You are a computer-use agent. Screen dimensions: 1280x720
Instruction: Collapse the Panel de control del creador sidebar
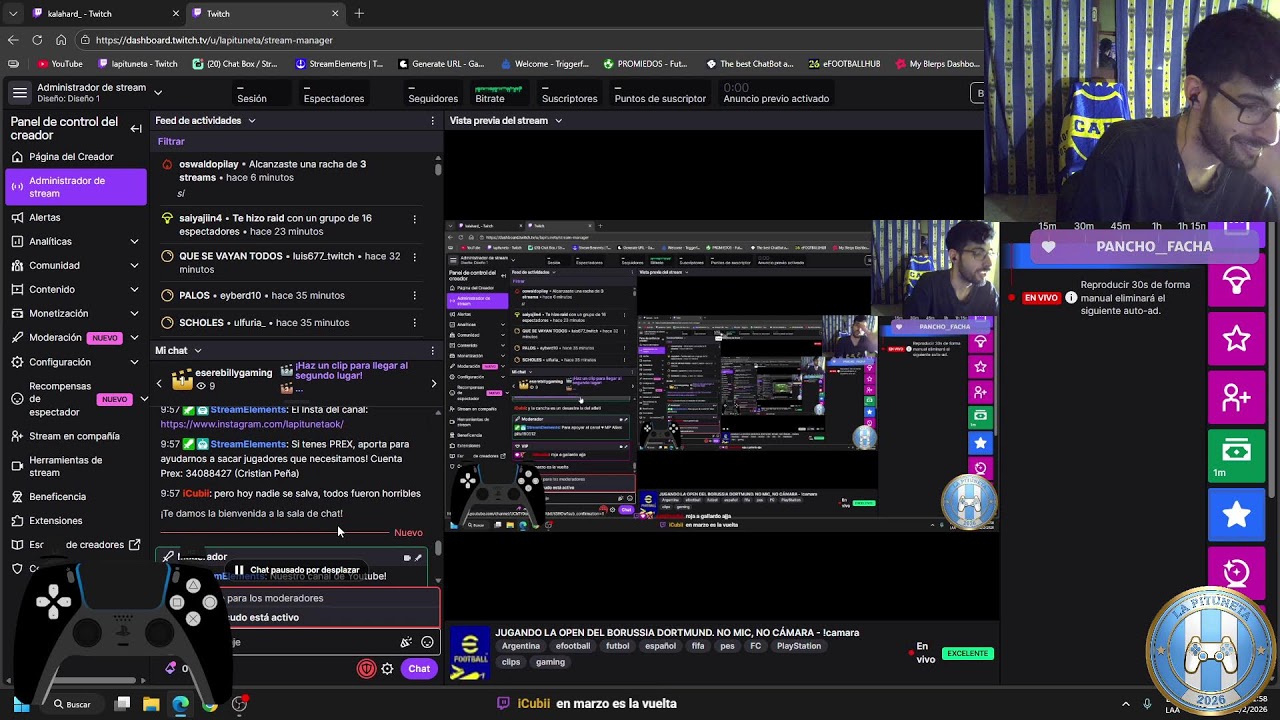136,128
